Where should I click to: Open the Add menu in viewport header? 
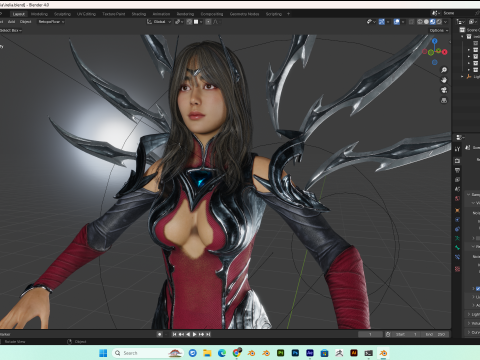(12, 22)
